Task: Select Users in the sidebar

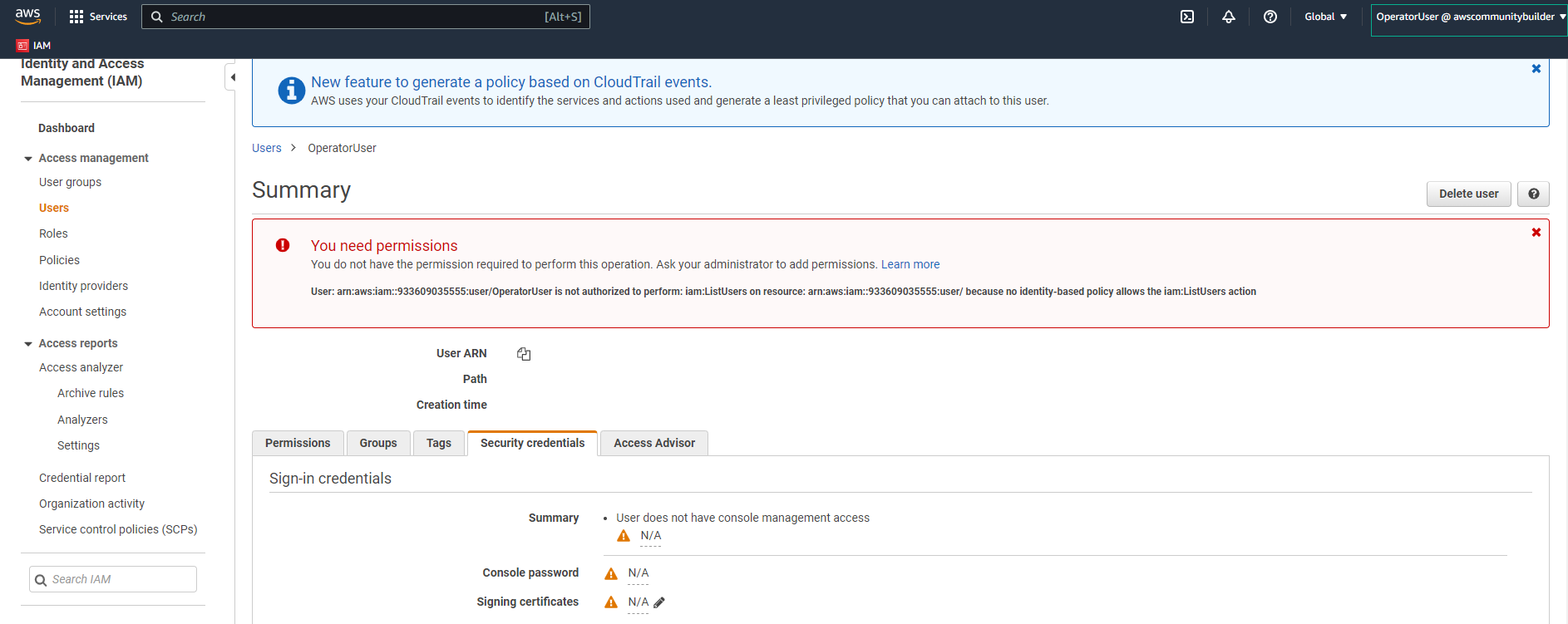Action: coord(54,208)
